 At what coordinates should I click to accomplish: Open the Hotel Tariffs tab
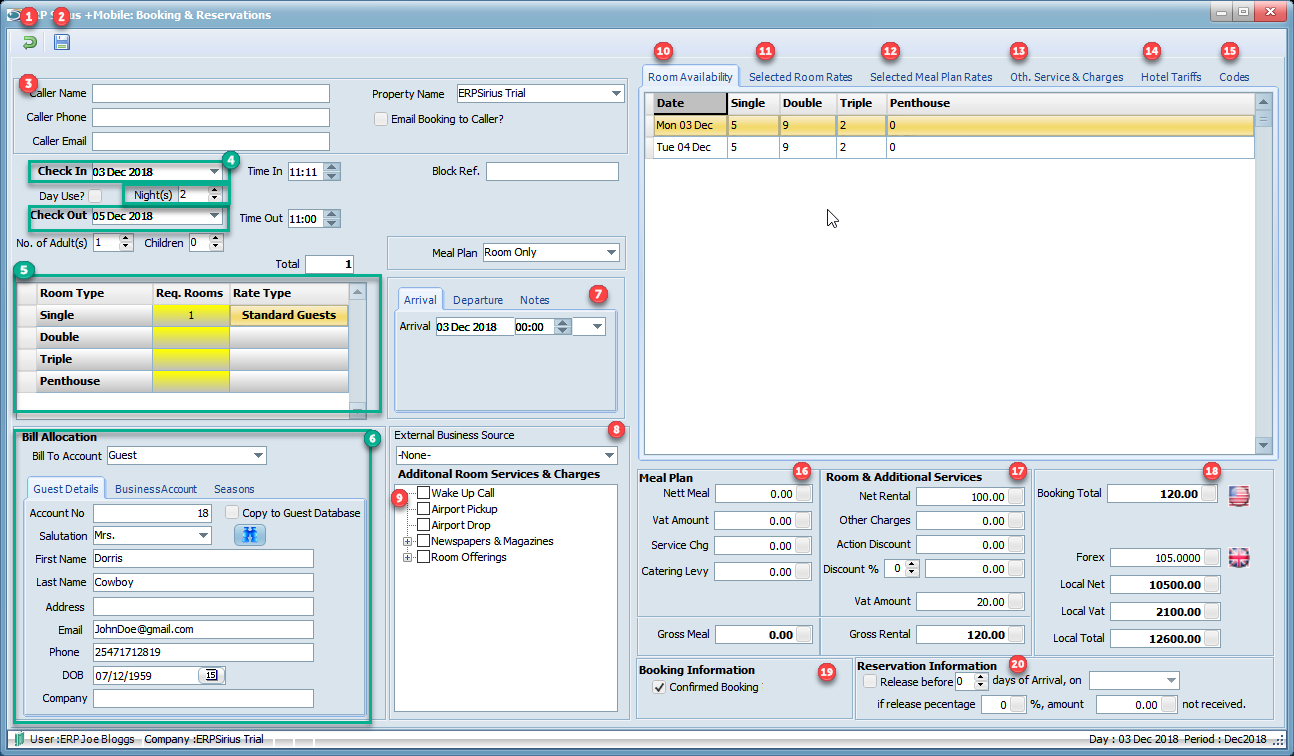[1171, 77]
